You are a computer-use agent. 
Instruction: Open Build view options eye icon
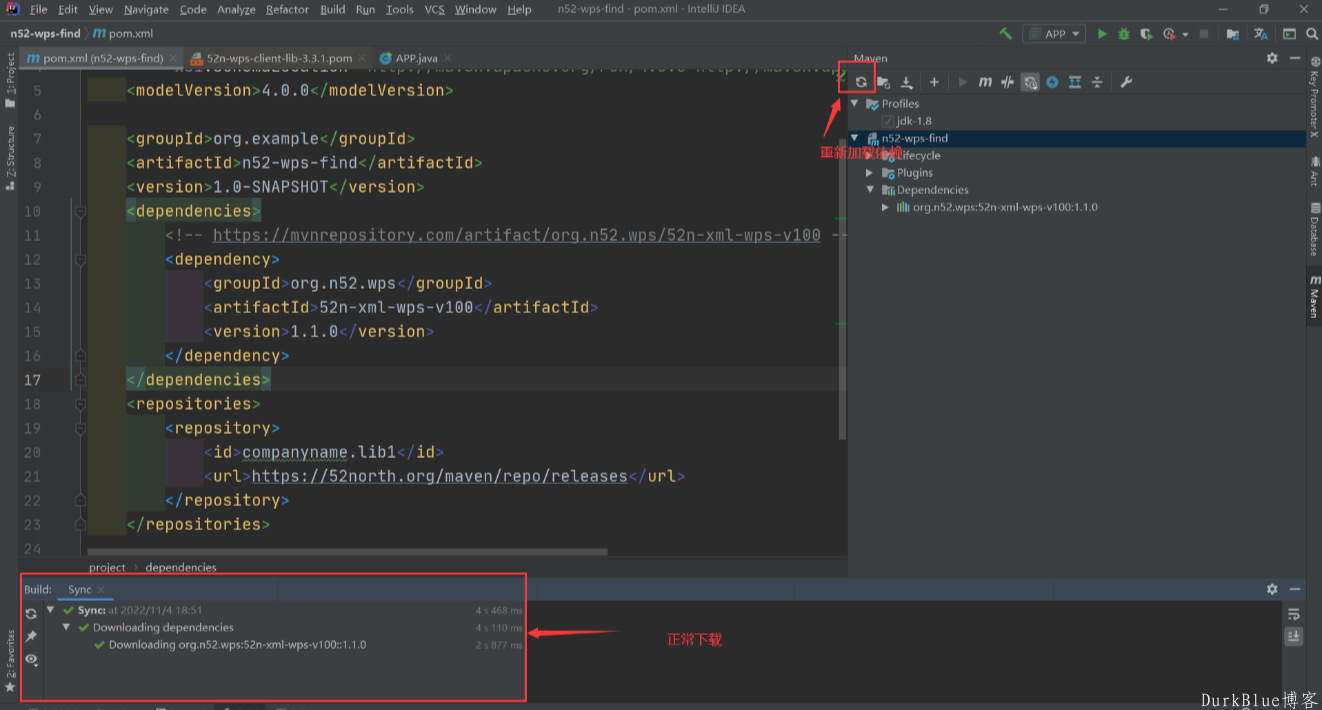point(31,659)
